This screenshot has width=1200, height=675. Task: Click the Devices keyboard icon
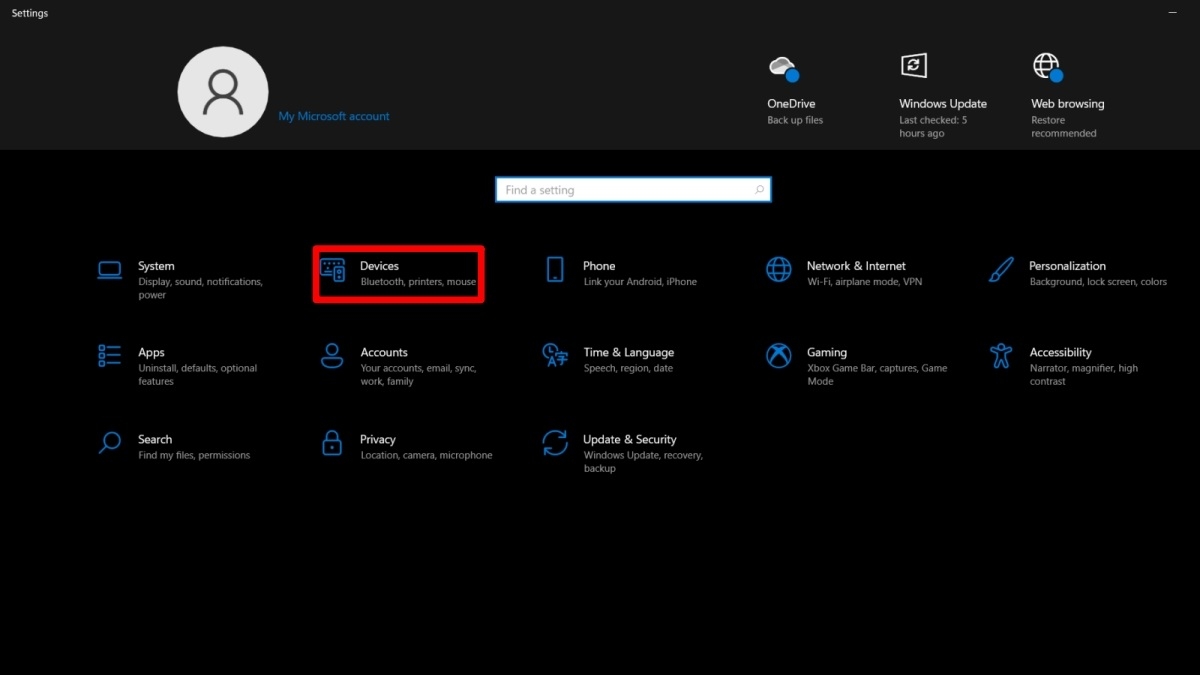pos(333,270)
